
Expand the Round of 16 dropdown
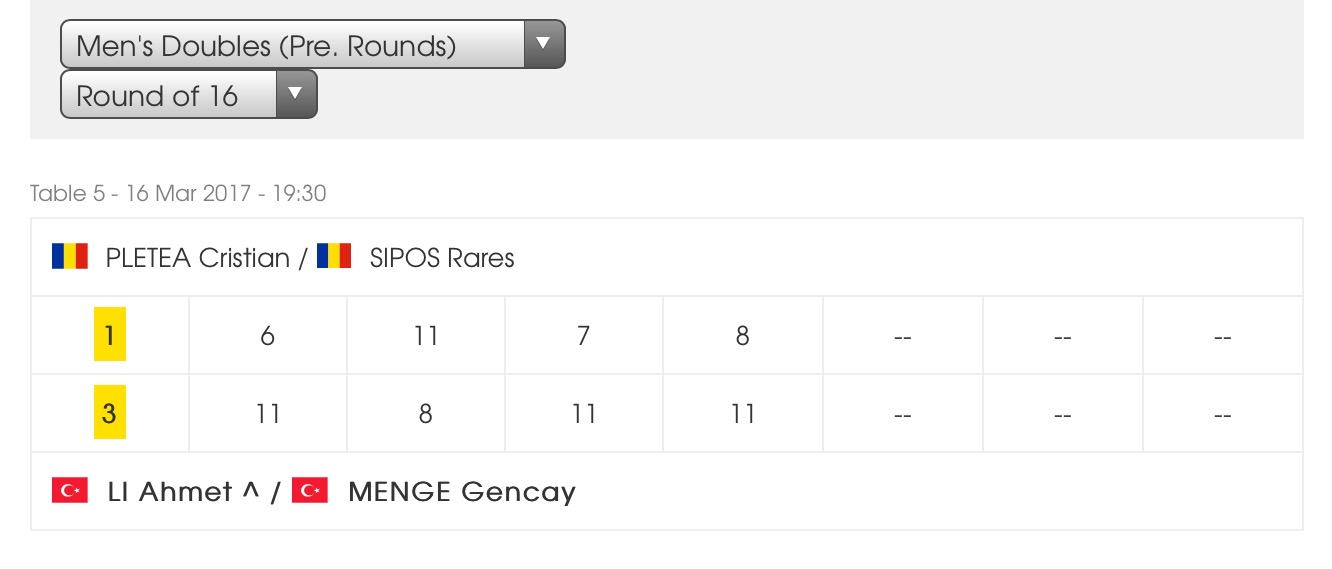coord(189,95)
